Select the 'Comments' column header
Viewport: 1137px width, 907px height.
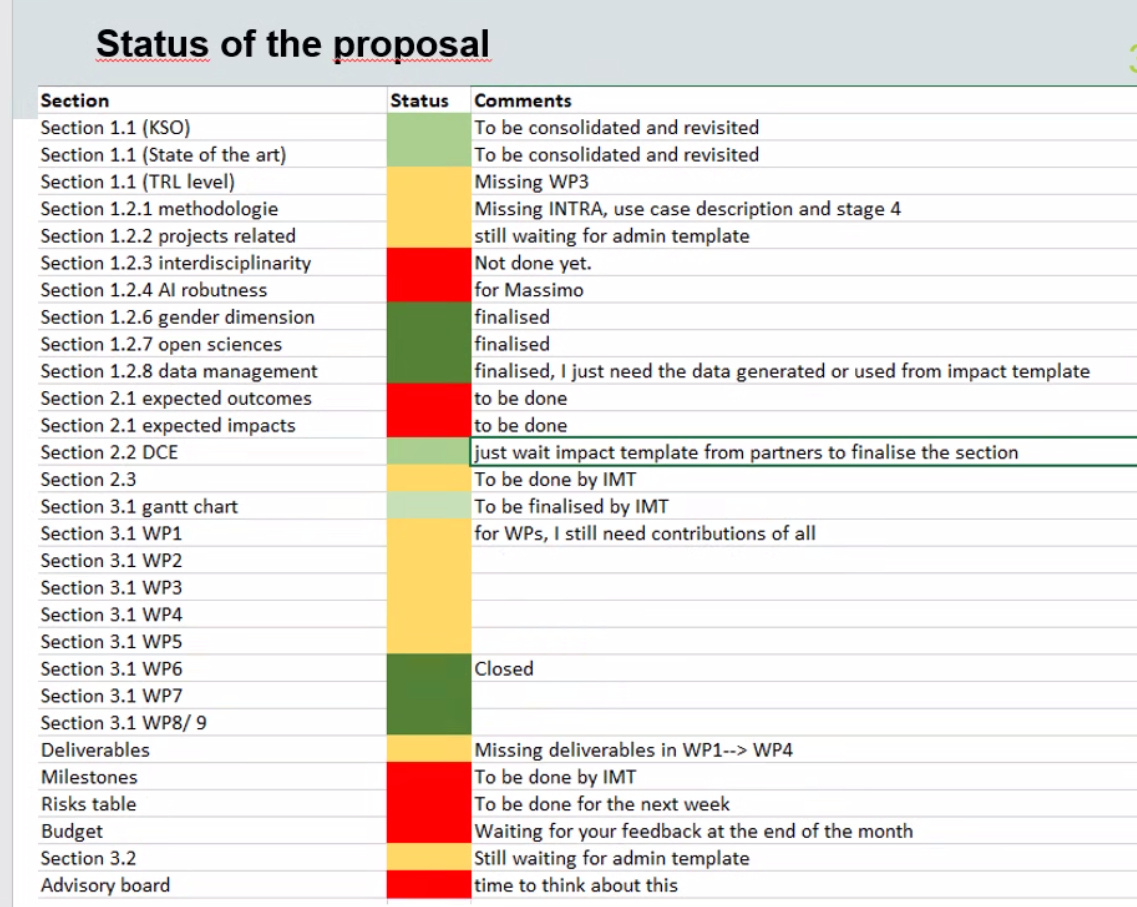523,100
